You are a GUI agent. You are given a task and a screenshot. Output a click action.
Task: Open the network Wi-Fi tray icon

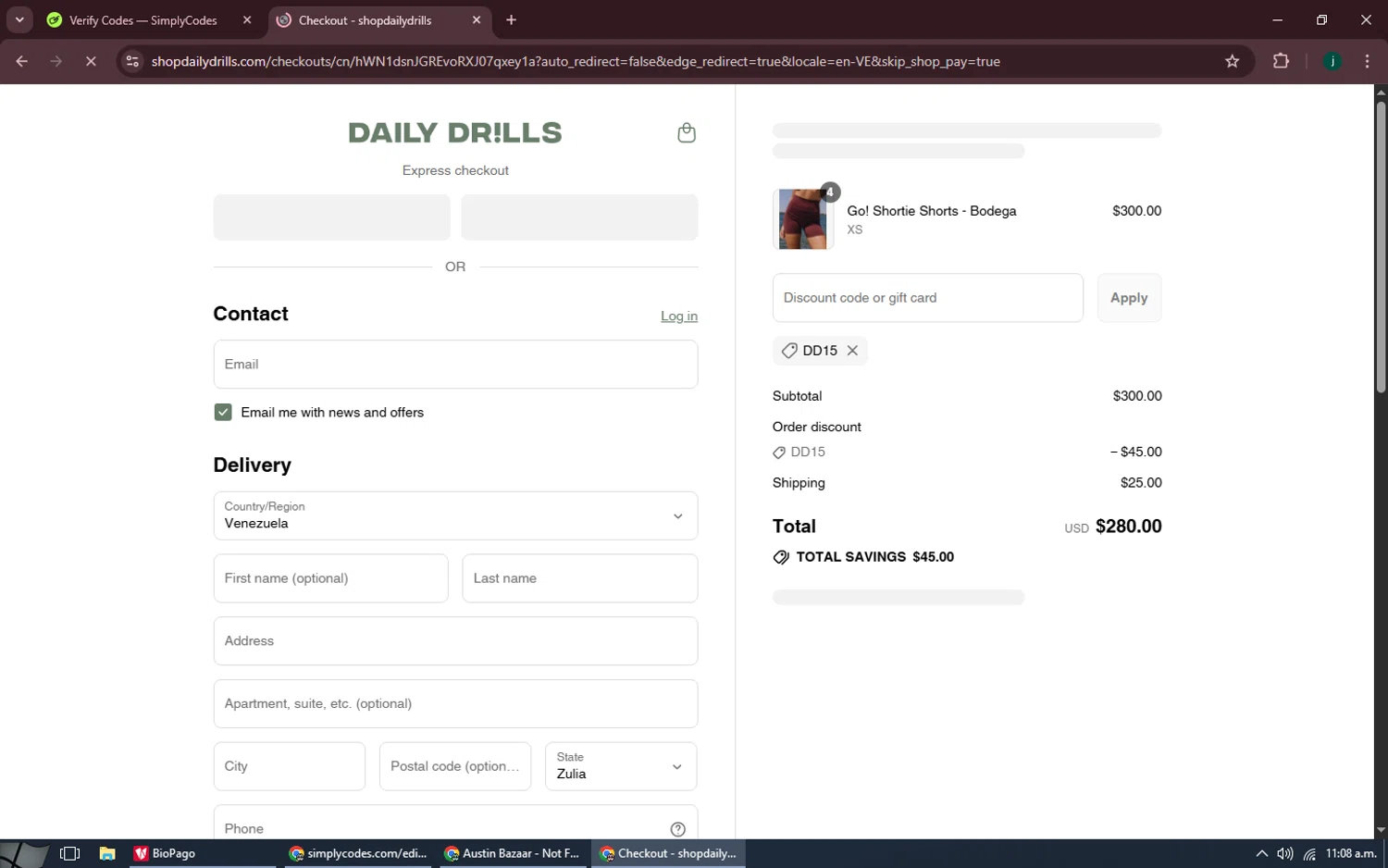pos(1309,853)
